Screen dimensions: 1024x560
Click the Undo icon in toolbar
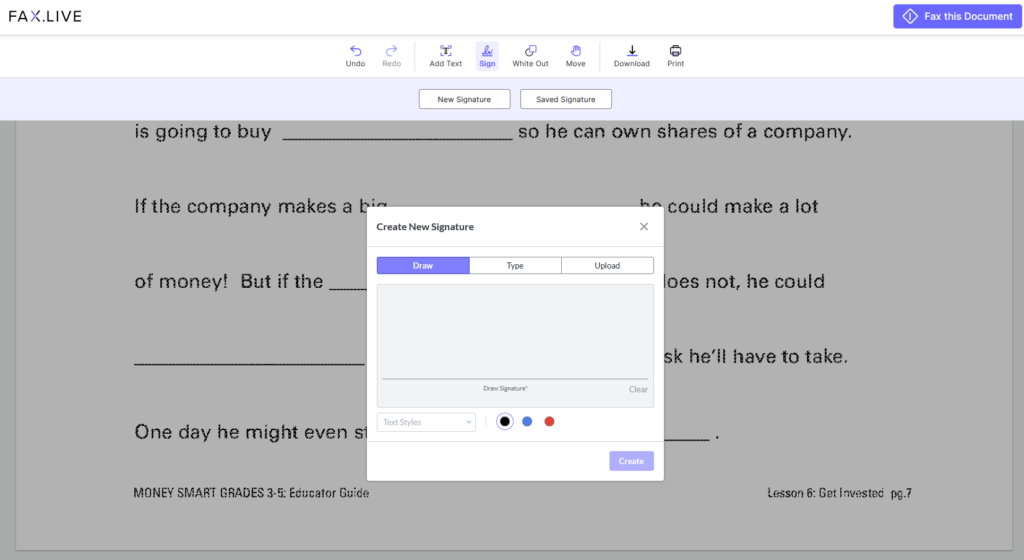[355, 55]
